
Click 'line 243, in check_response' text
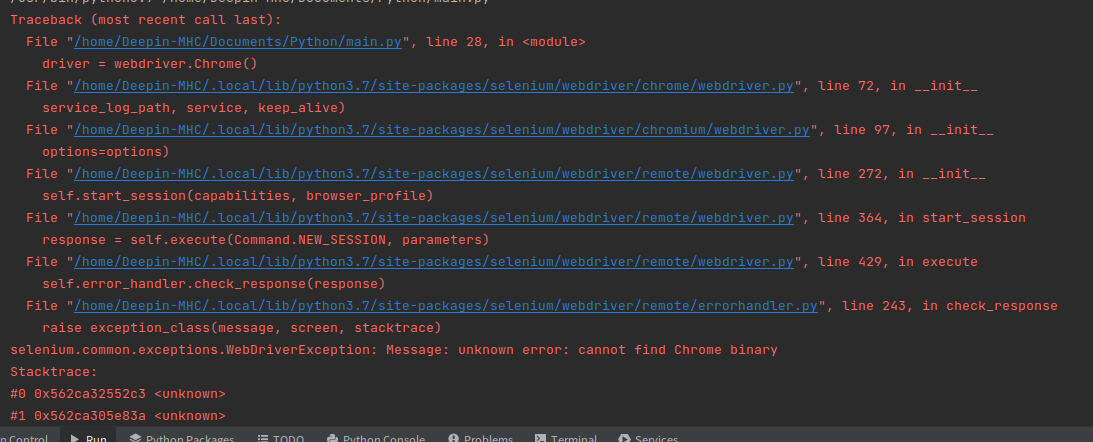[x=949, y=305]
